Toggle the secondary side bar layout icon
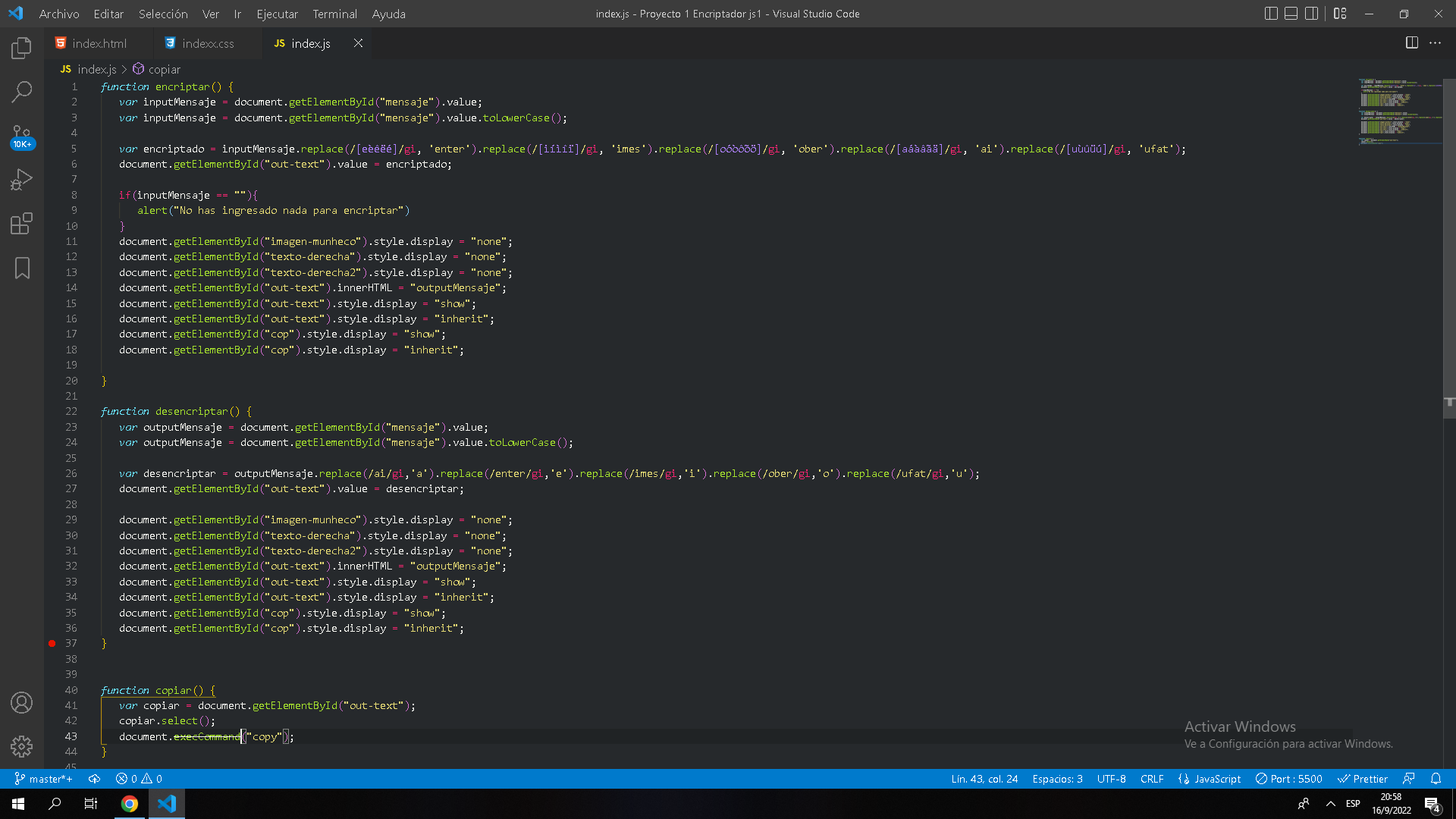The height and width of the screenshot is (819, 1456). tap(1311, 14)
